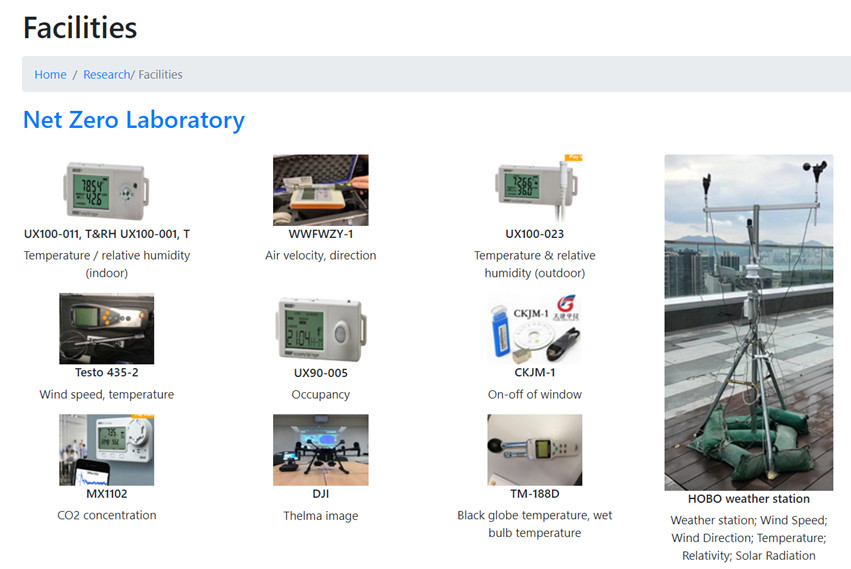Select the 'DJI' model label
Image resolution: width=851 pixels, height=569 pixels.
(321, 494)
